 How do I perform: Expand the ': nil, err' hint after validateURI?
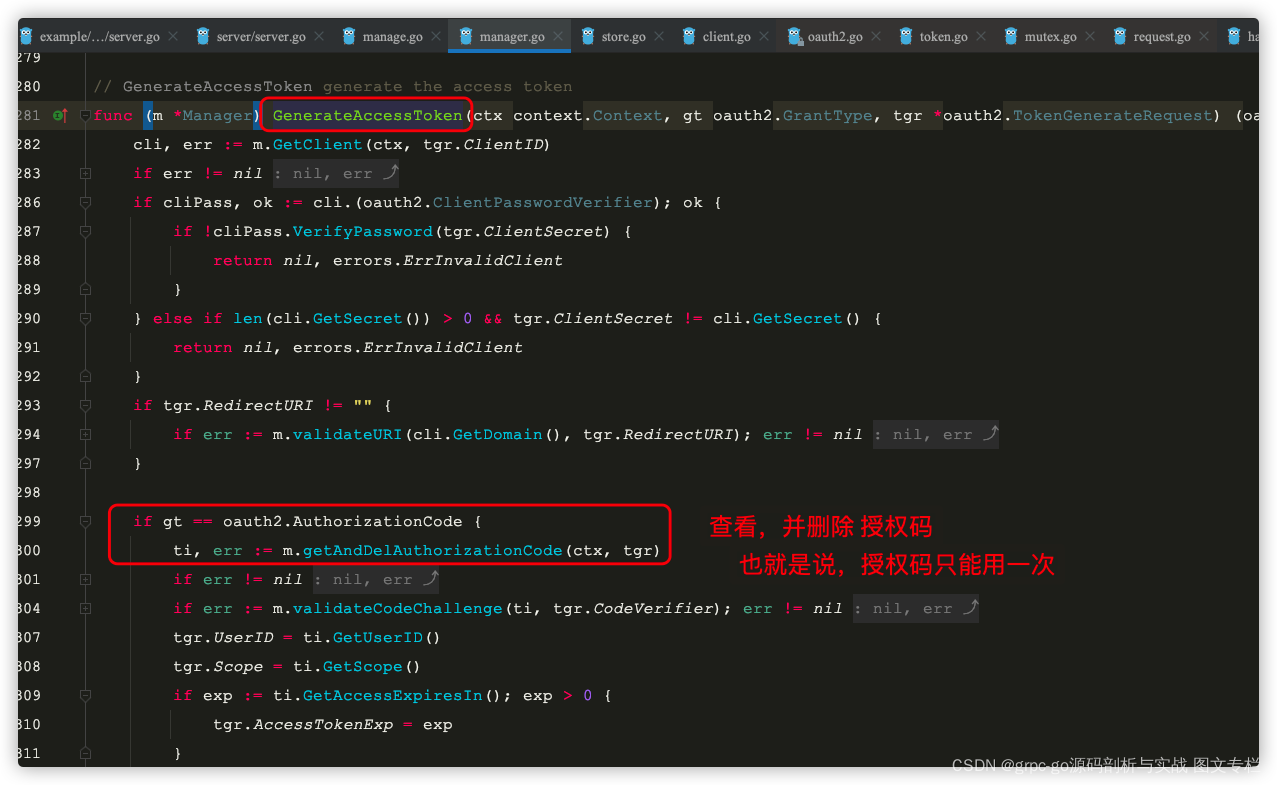tap(936, 435)
